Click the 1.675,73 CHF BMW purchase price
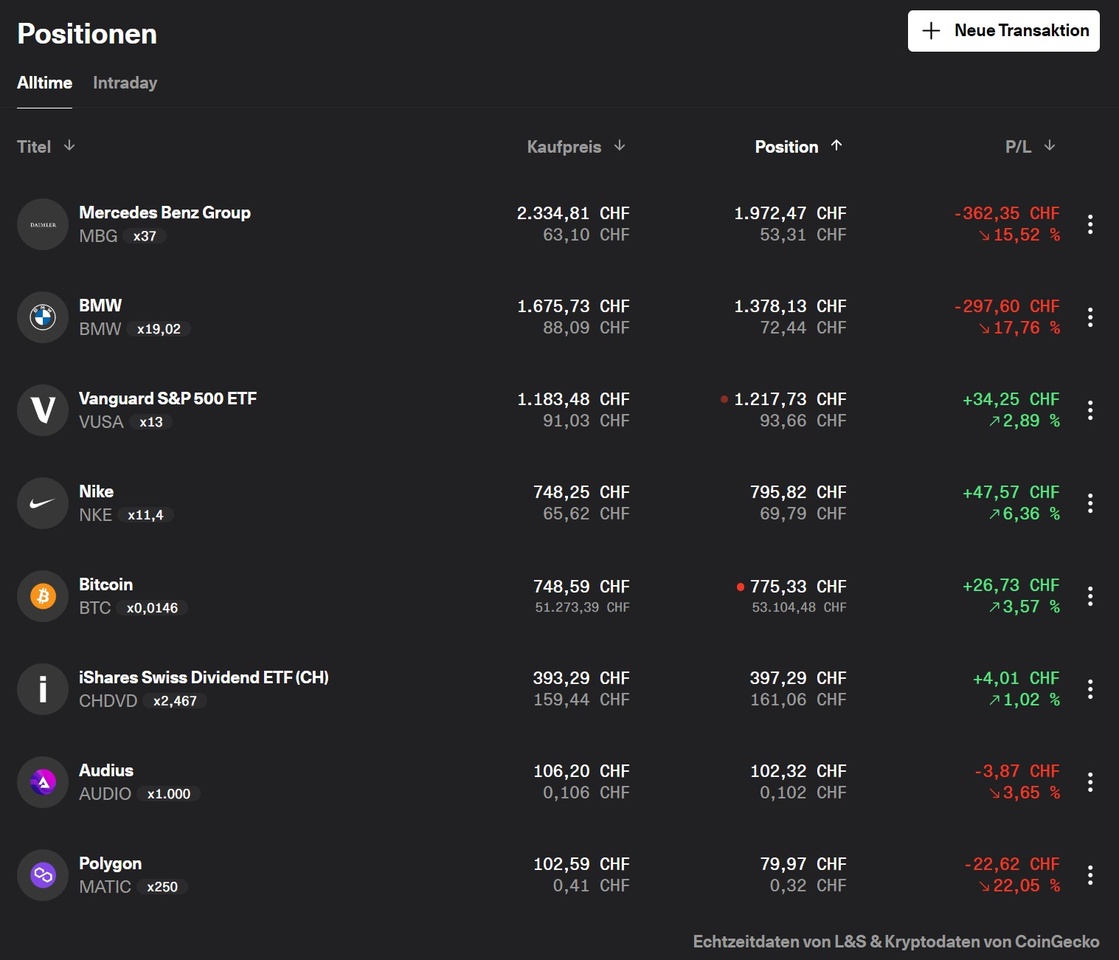 (x=573, y=306)
